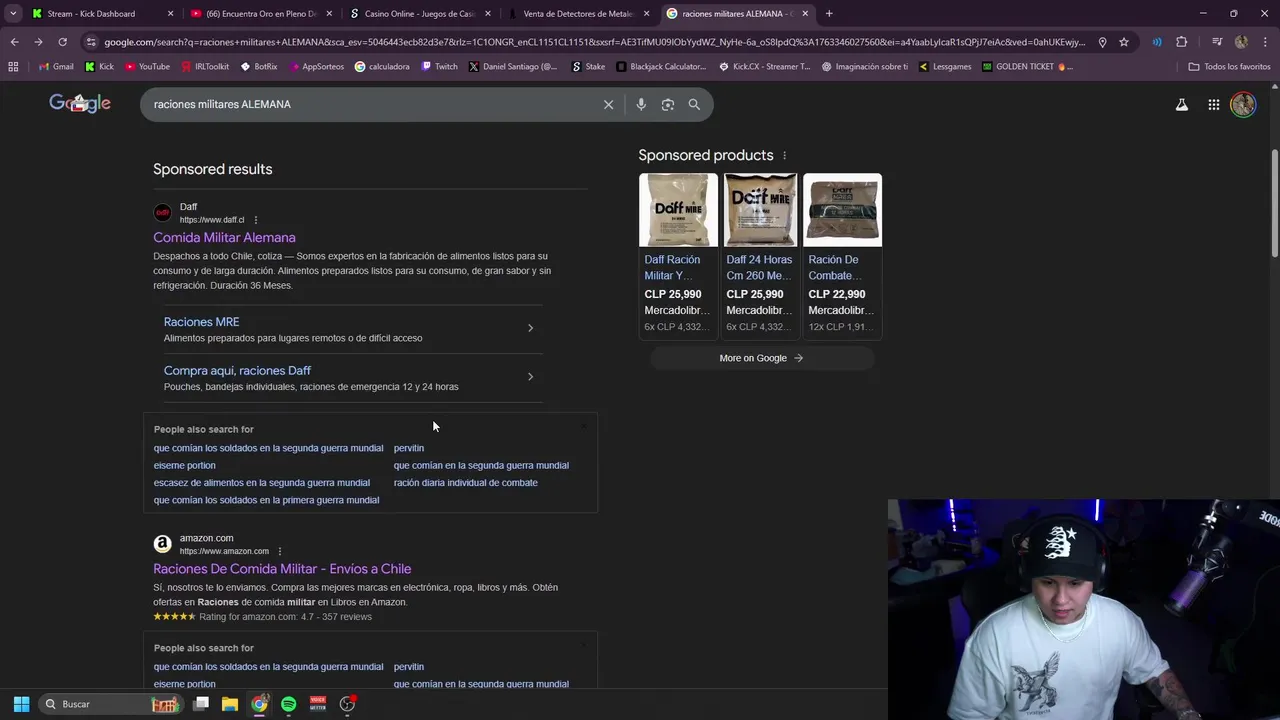
Task: Open Search Labs flask icon
Action: [1181, 104]
